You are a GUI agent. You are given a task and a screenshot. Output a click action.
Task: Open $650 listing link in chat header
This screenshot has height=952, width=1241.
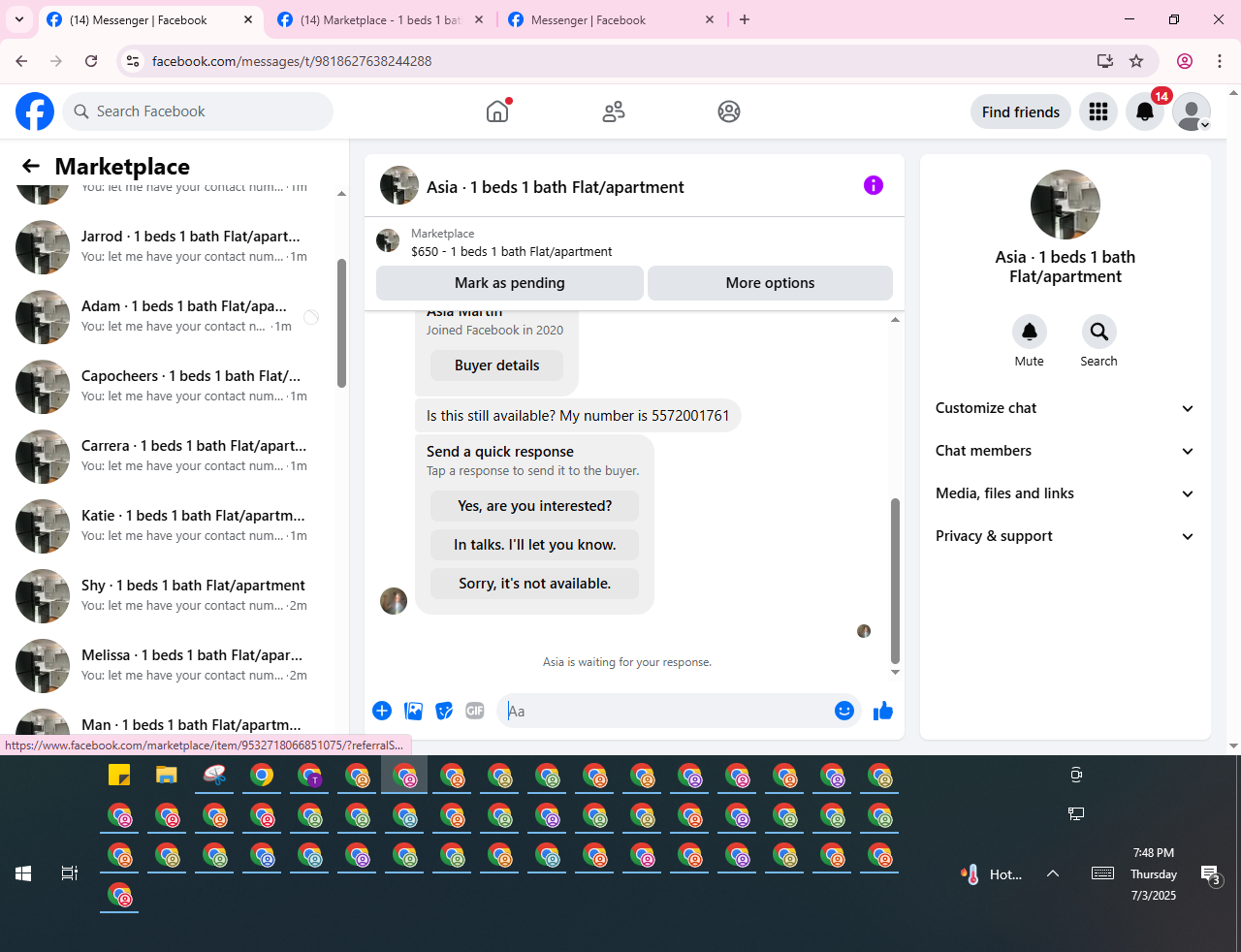coord(511,251)
